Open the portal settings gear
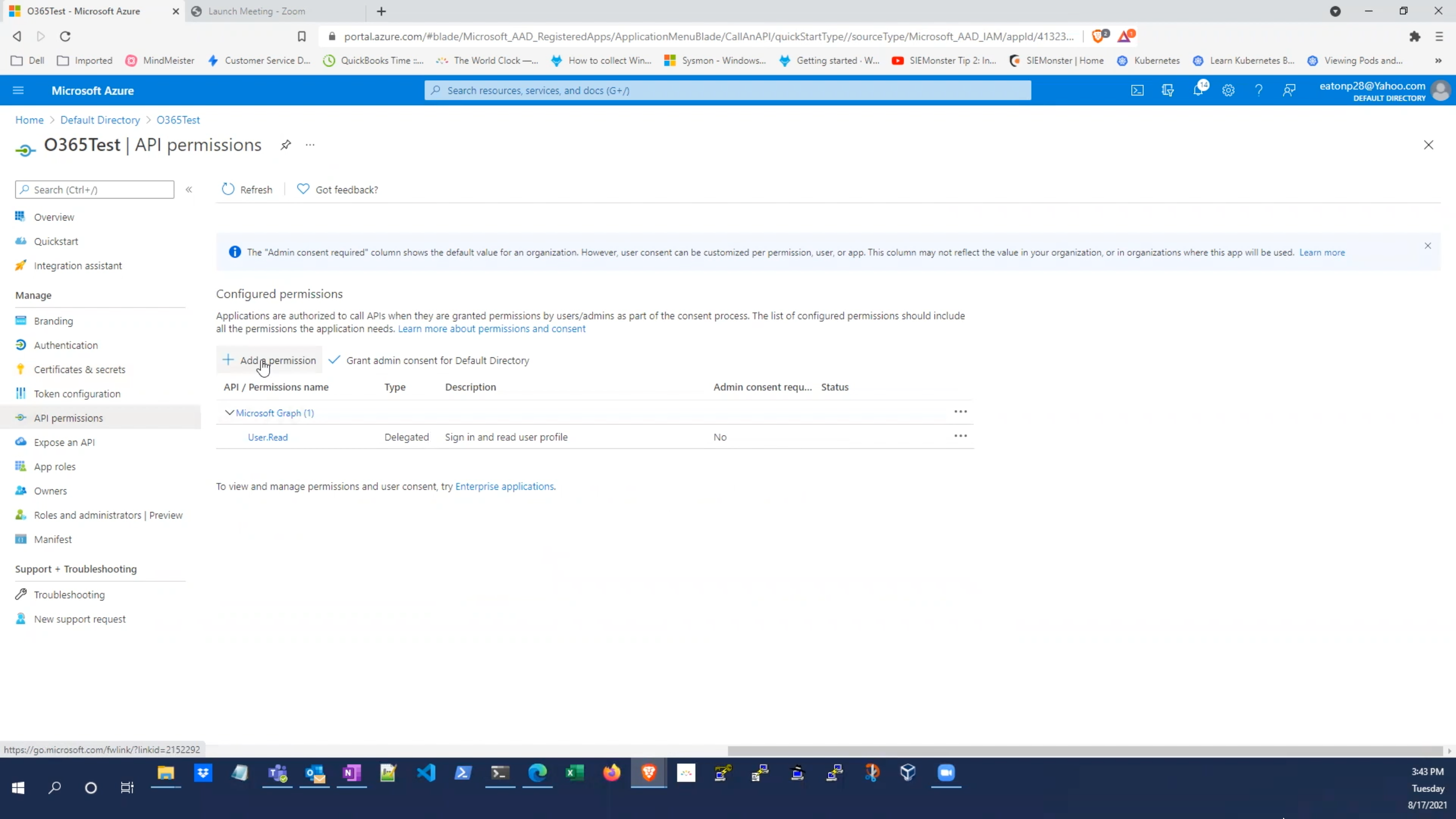 pos(1228,90)
